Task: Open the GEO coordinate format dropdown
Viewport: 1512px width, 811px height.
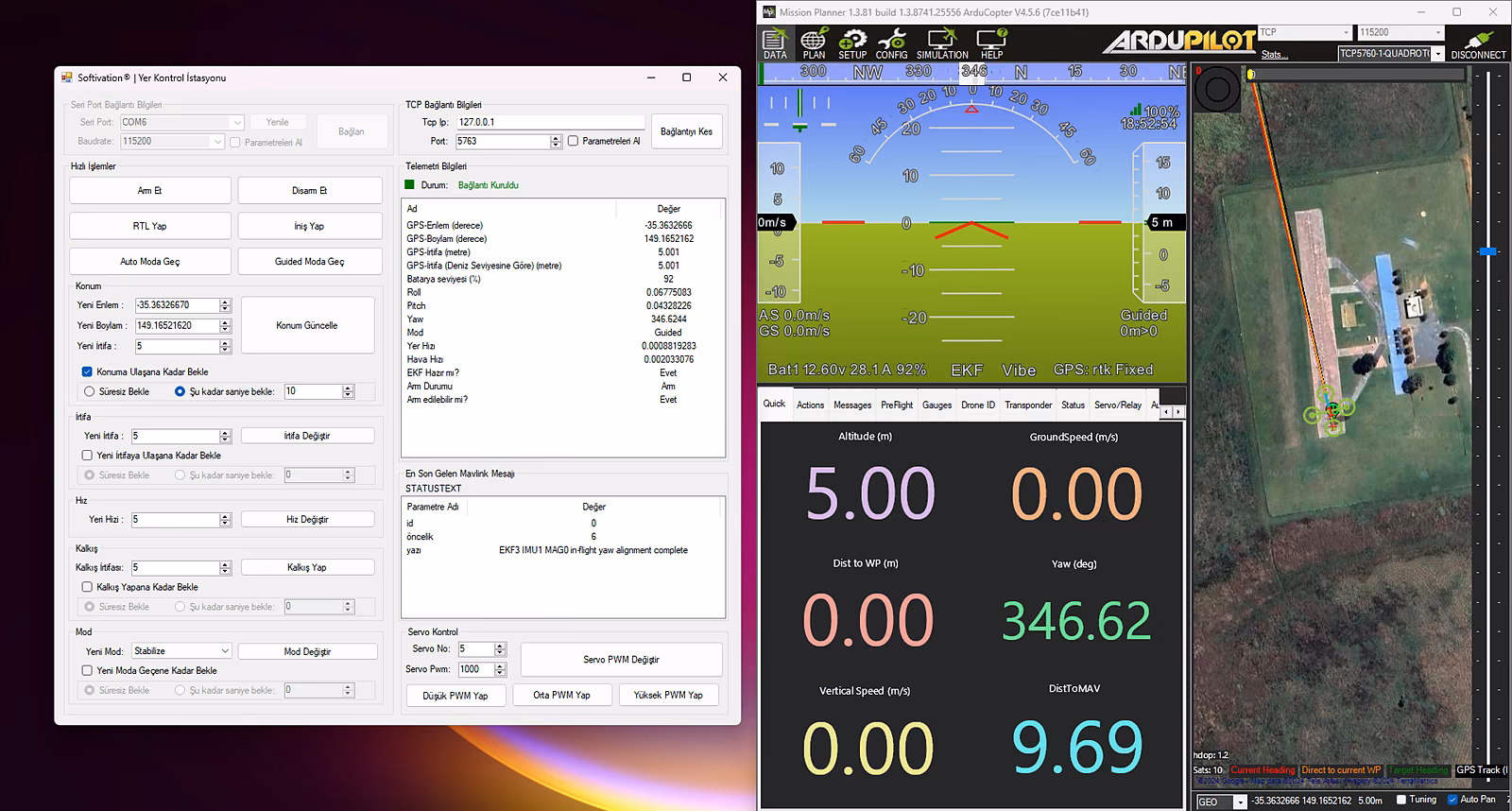Action: click(x=1221, y=802)
